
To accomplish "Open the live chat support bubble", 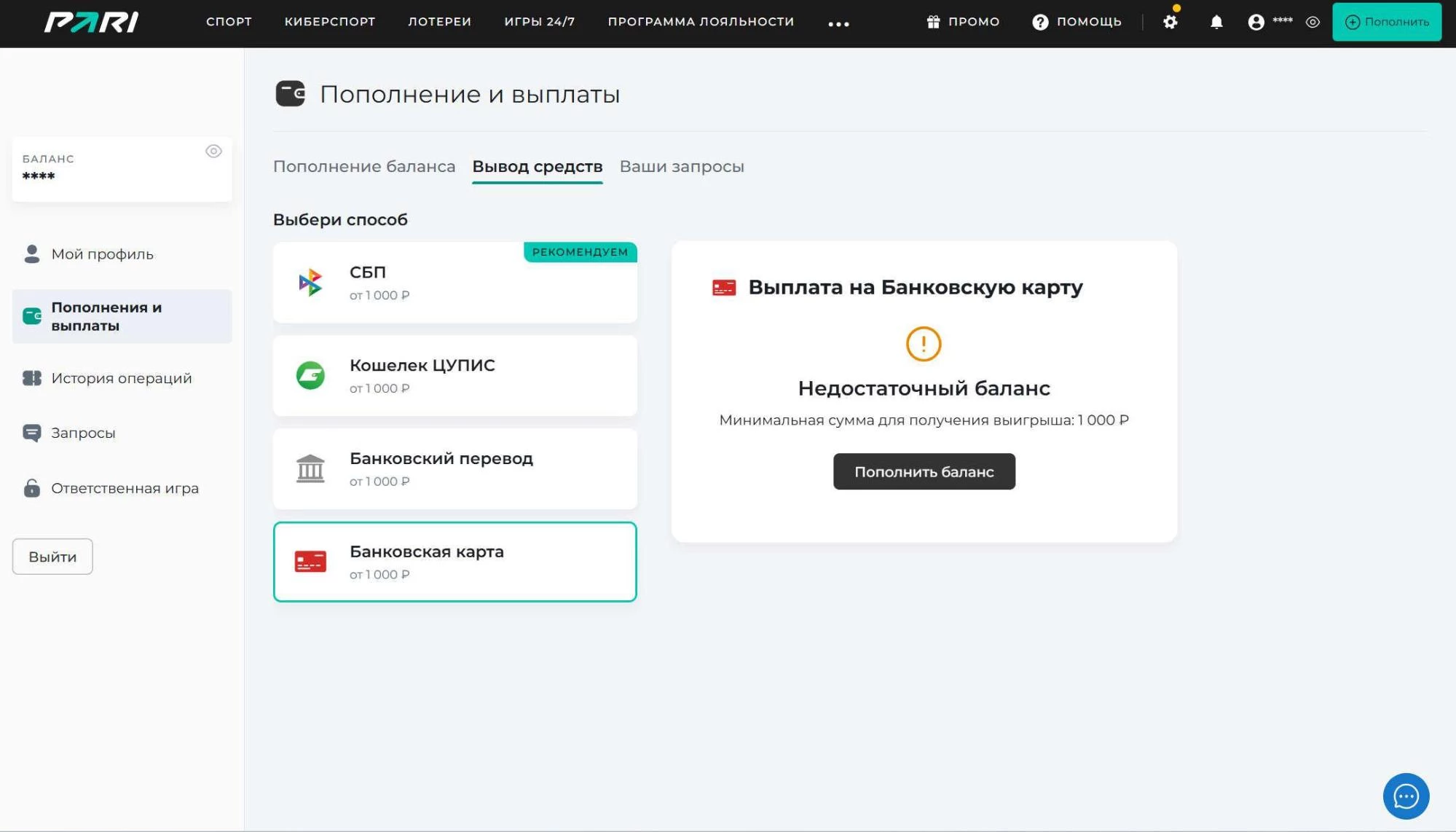I will pos(1406,796).
